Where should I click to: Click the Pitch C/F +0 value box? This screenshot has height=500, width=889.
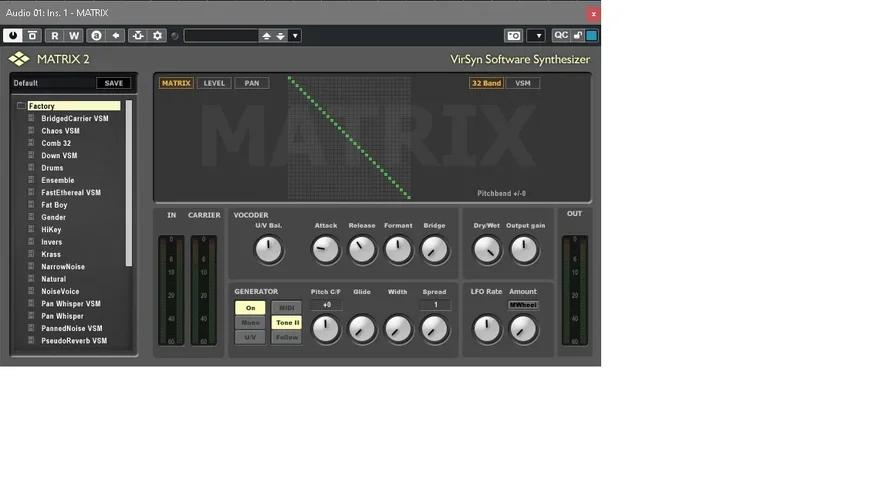tap(327, 305)
